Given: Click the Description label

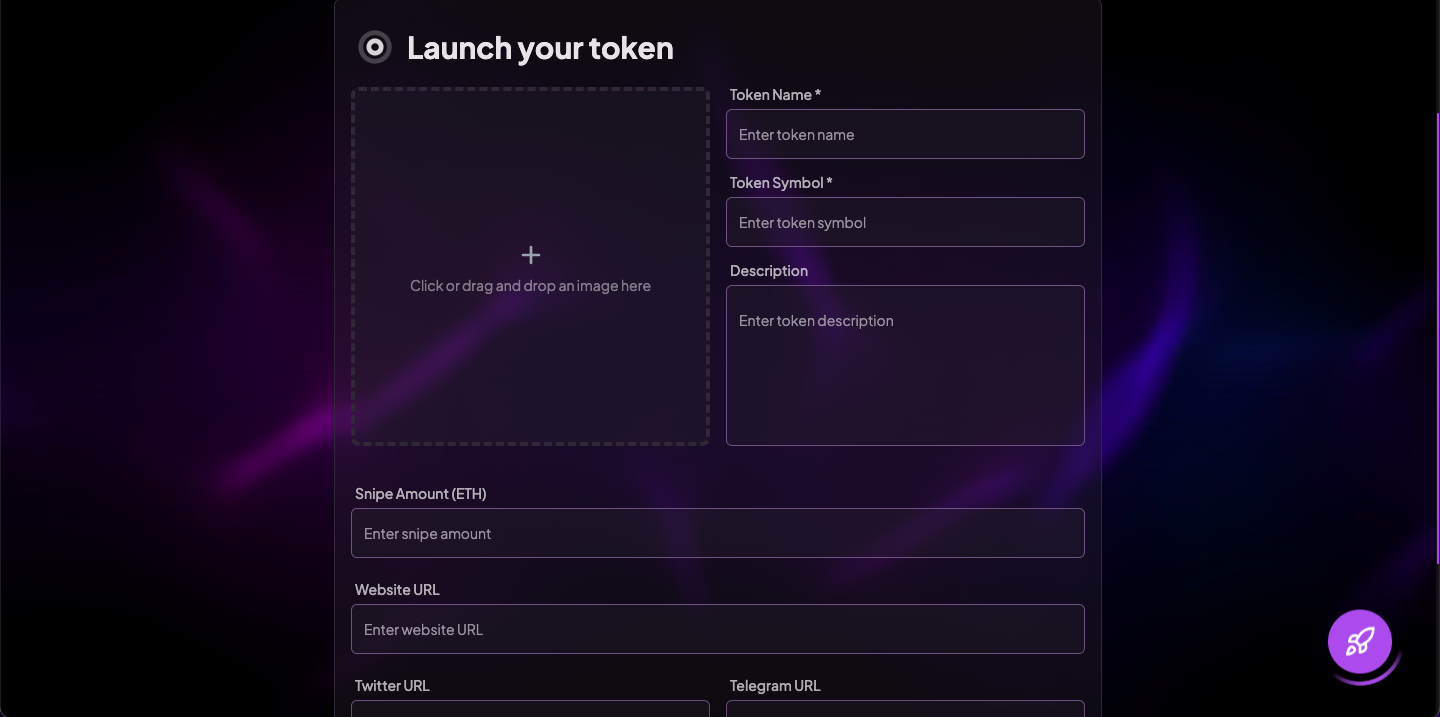Looking at the screenshot, I should (769, 271).
